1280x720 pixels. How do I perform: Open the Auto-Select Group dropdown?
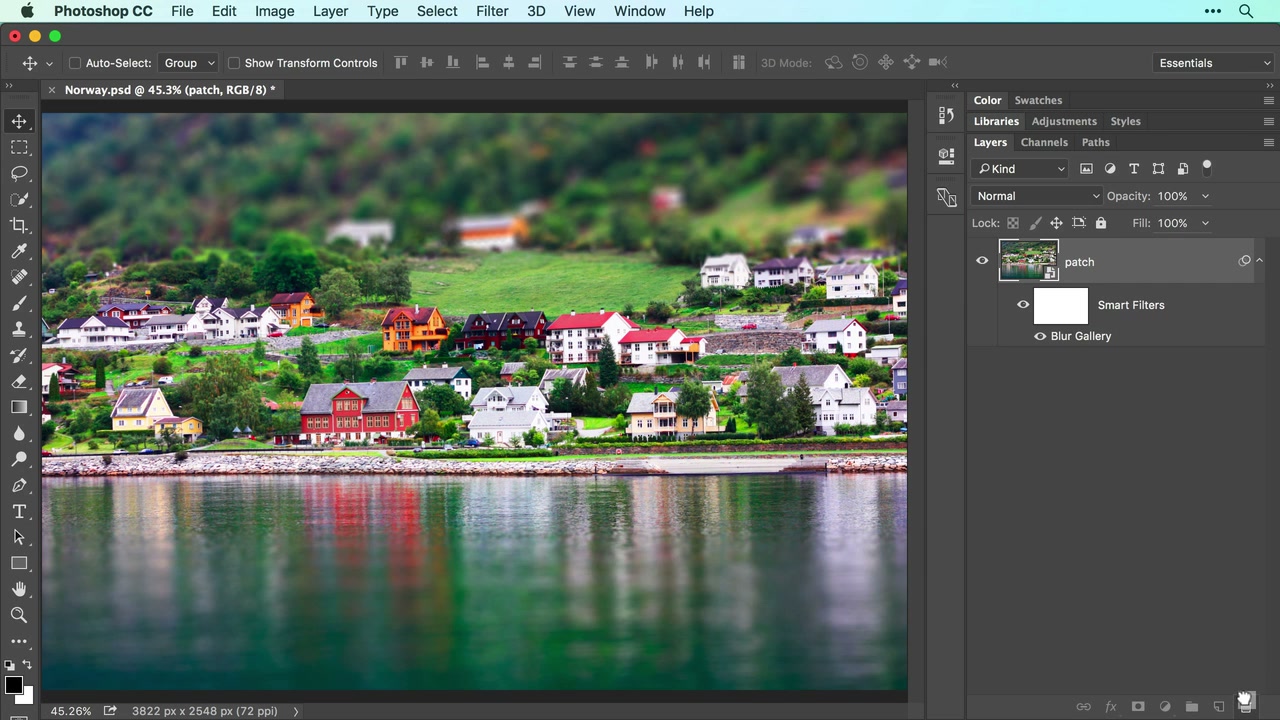point(189,63)
